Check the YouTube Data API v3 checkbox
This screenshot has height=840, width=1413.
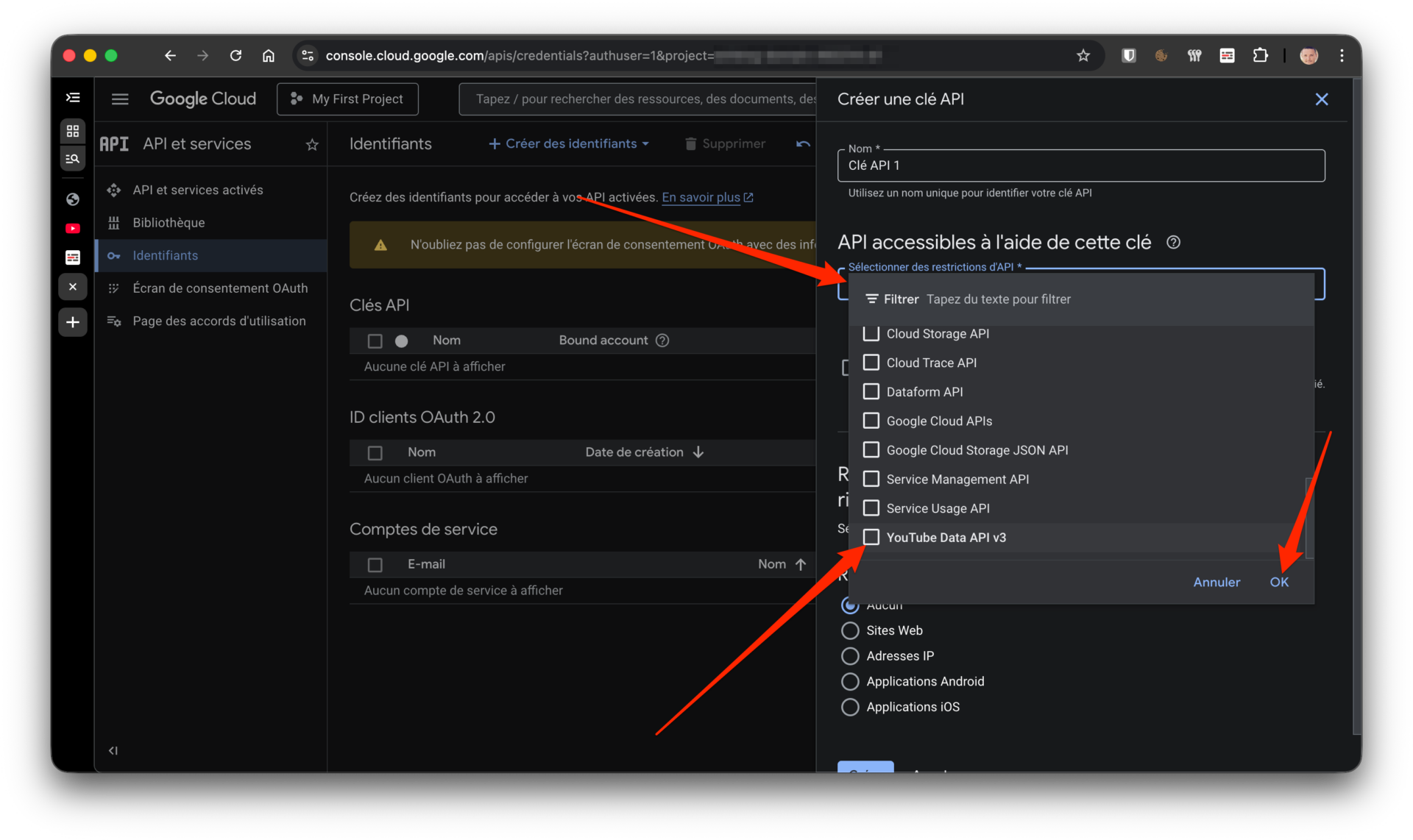(871, 538)
